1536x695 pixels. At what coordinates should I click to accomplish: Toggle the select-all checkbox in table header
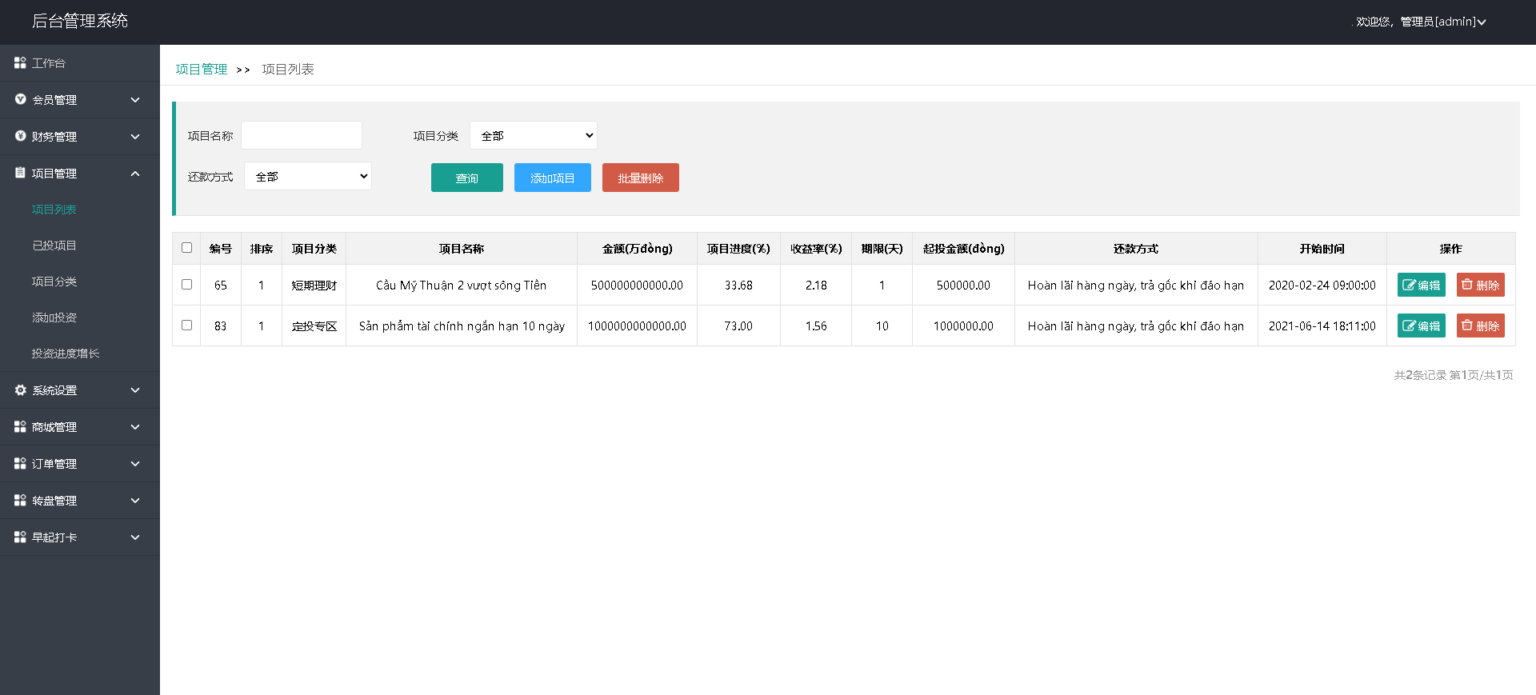tap(187, 248)
